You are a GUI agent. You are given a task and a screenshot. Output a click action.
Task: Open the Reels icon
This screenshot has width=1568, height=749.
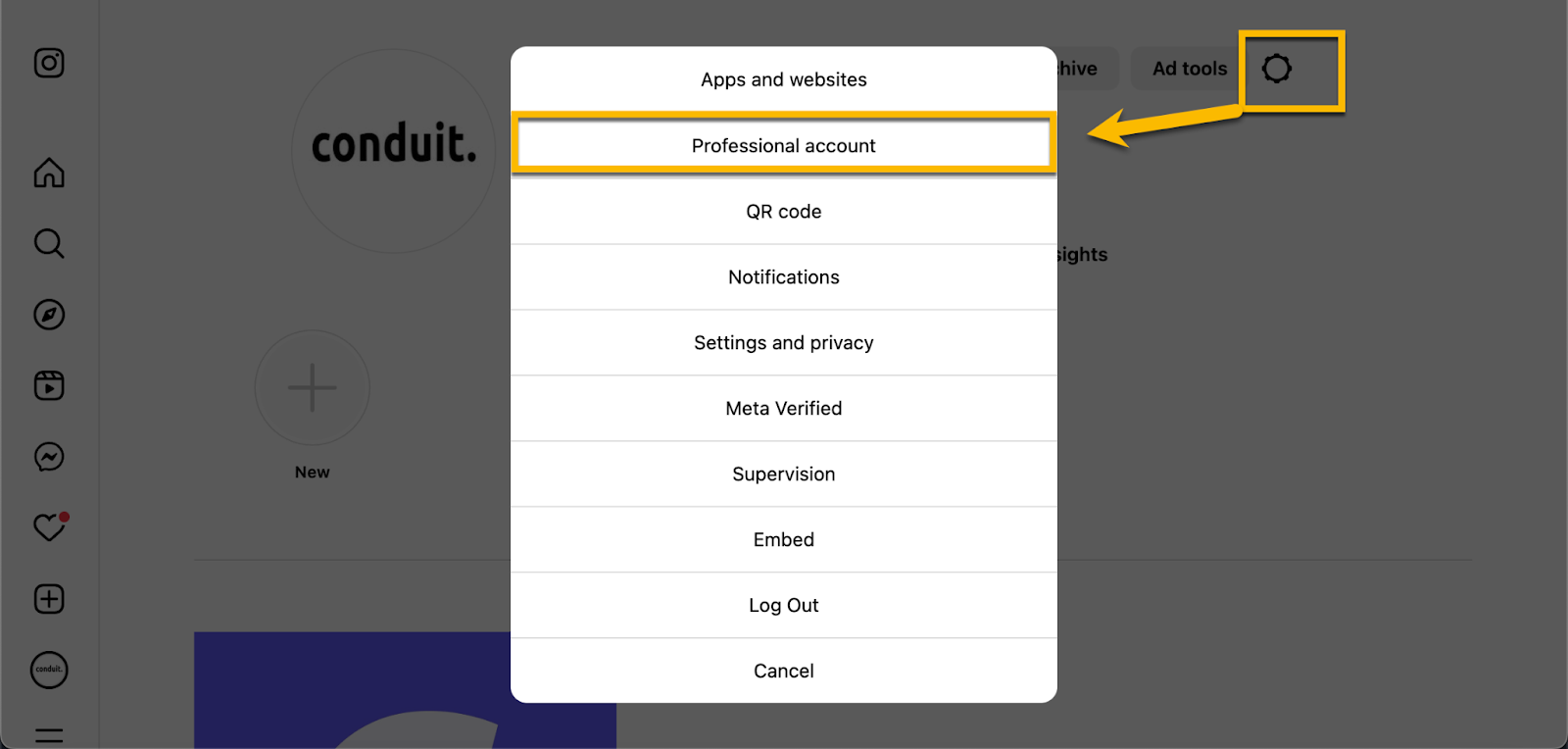(x=49, y=385)
